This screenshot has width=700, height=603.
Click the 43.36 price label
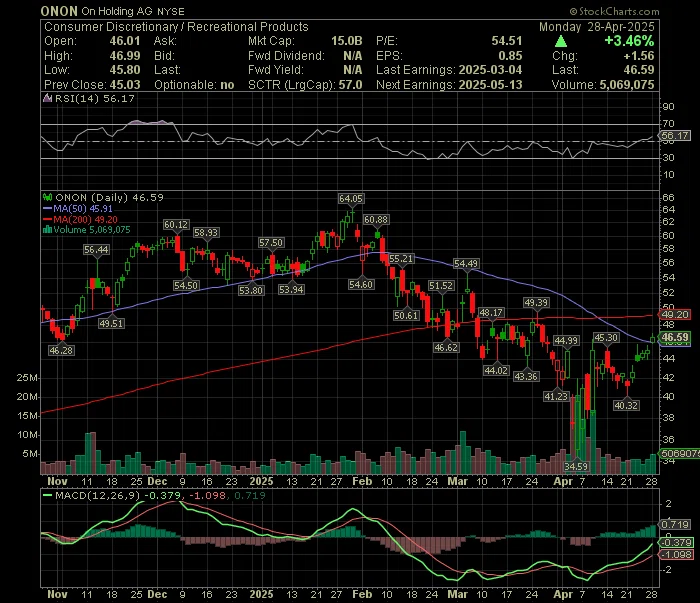(526, 376)
